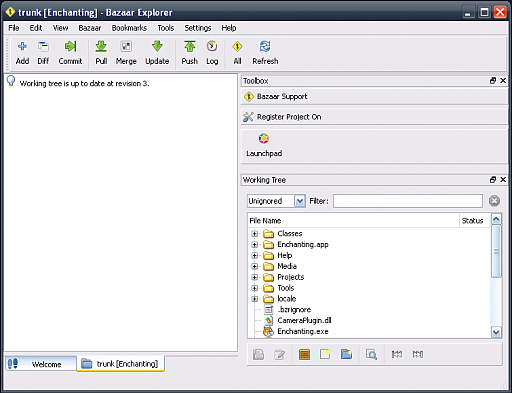Open the Settings menu
The height and width of the screenshot is (393, 512).
[x=198, y=28]
